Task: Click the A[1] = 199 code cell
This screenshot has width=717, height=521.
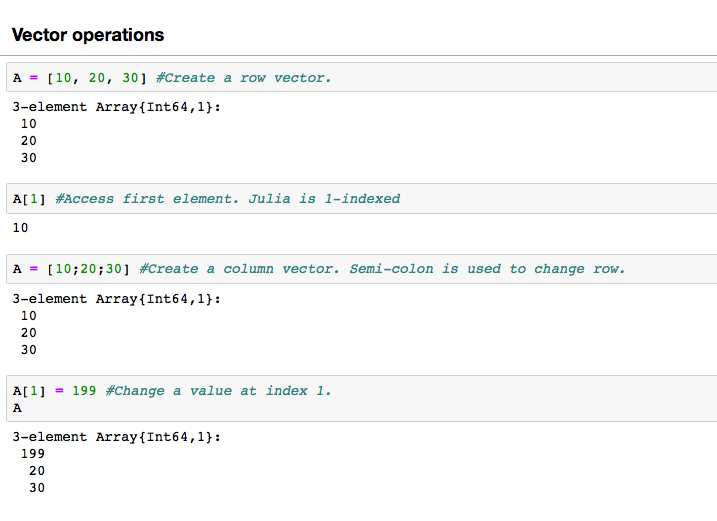Action: [362, 398]
